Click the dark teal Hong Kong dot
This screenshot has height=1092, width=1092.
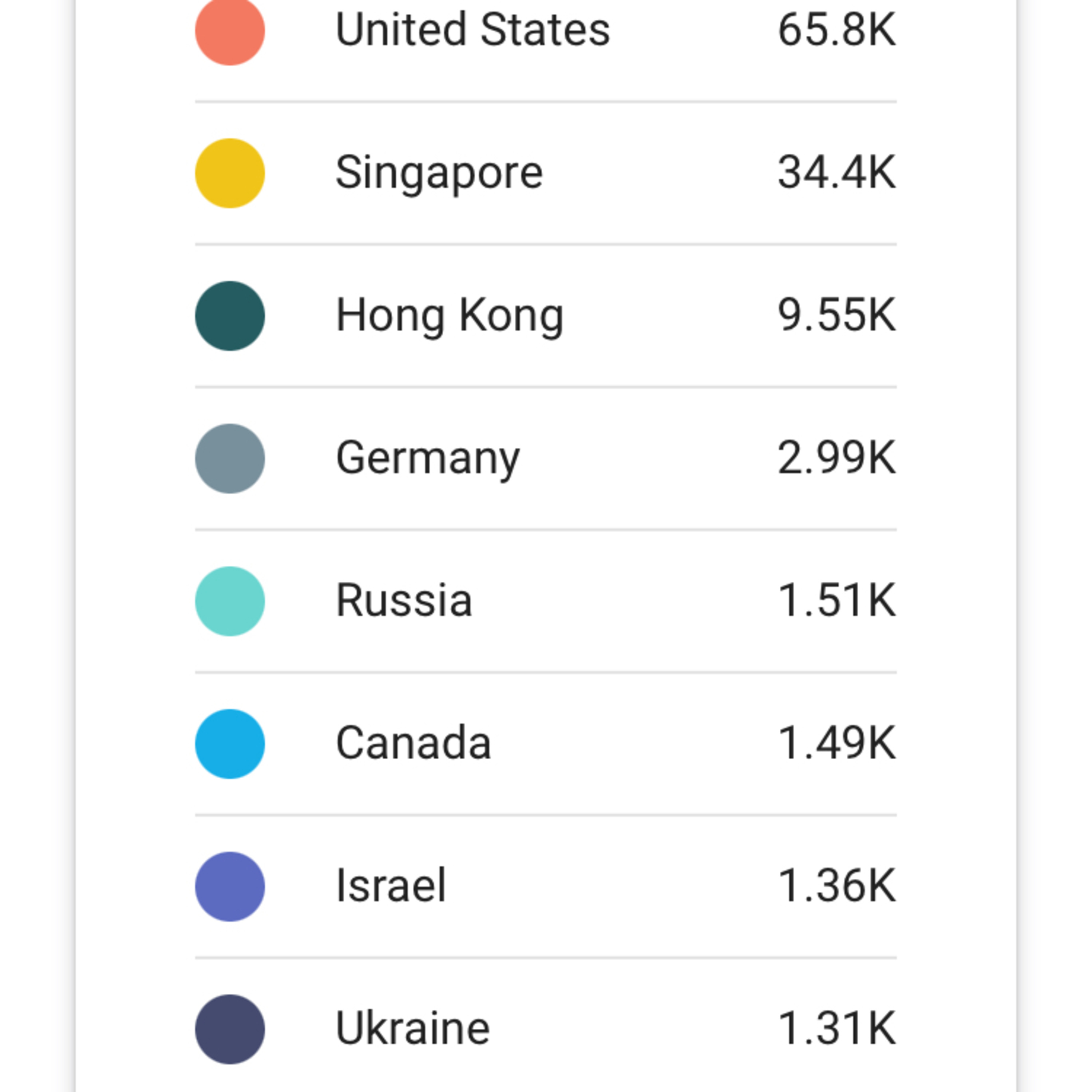pos(229,315)
